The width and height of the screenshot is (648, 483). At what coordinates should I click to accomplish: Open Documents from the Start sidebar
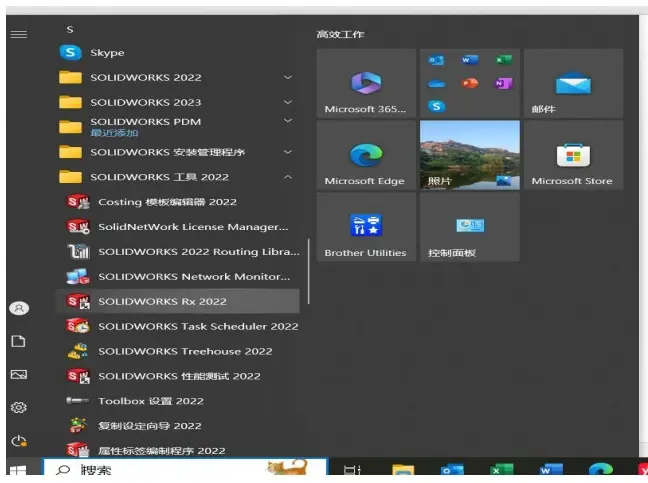point(18,341)
